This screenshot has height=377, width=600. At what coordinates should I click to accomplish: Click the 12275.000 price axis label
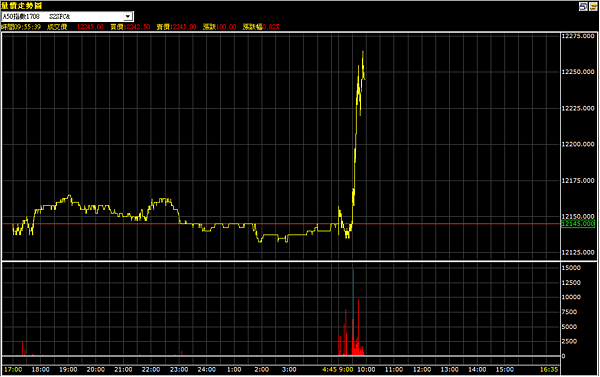click(578, 36)
